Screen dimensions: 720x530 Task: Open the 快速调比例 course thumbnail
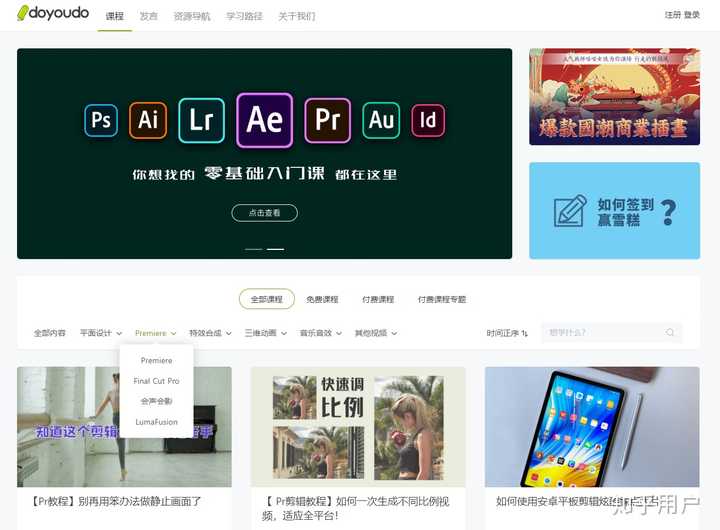(358, 427)
